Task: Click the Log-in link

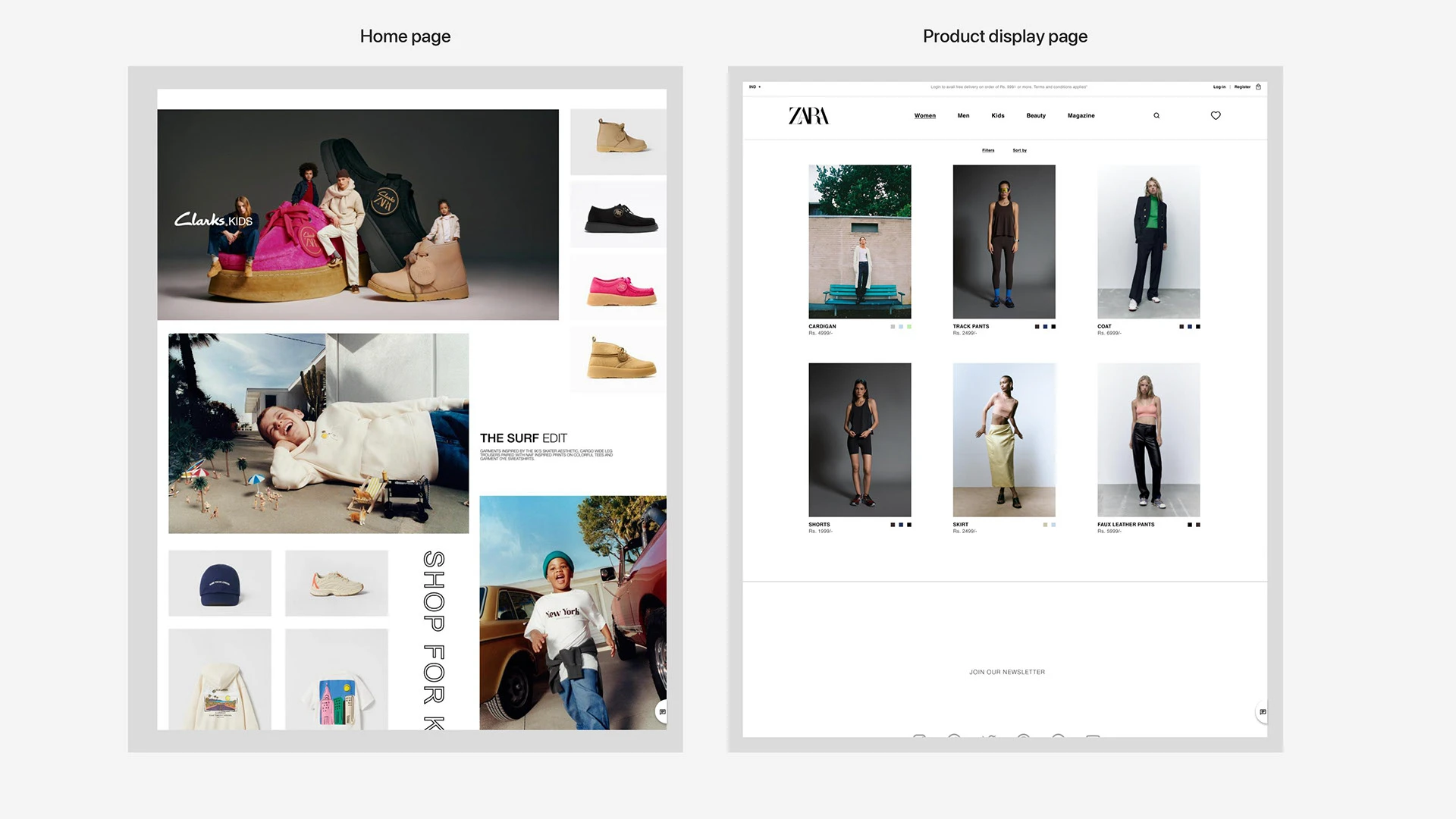Action: click(1219, 87)
